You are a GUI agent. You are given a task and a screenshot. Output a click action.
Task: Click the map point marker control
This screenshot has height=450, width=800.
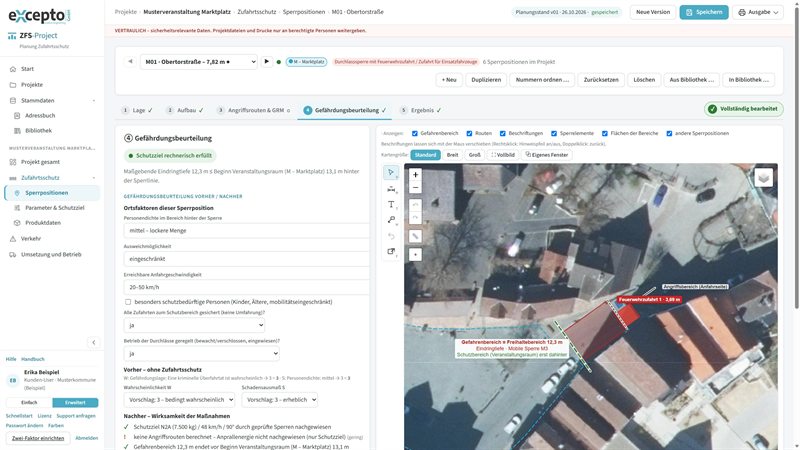[x=415, y=254]
